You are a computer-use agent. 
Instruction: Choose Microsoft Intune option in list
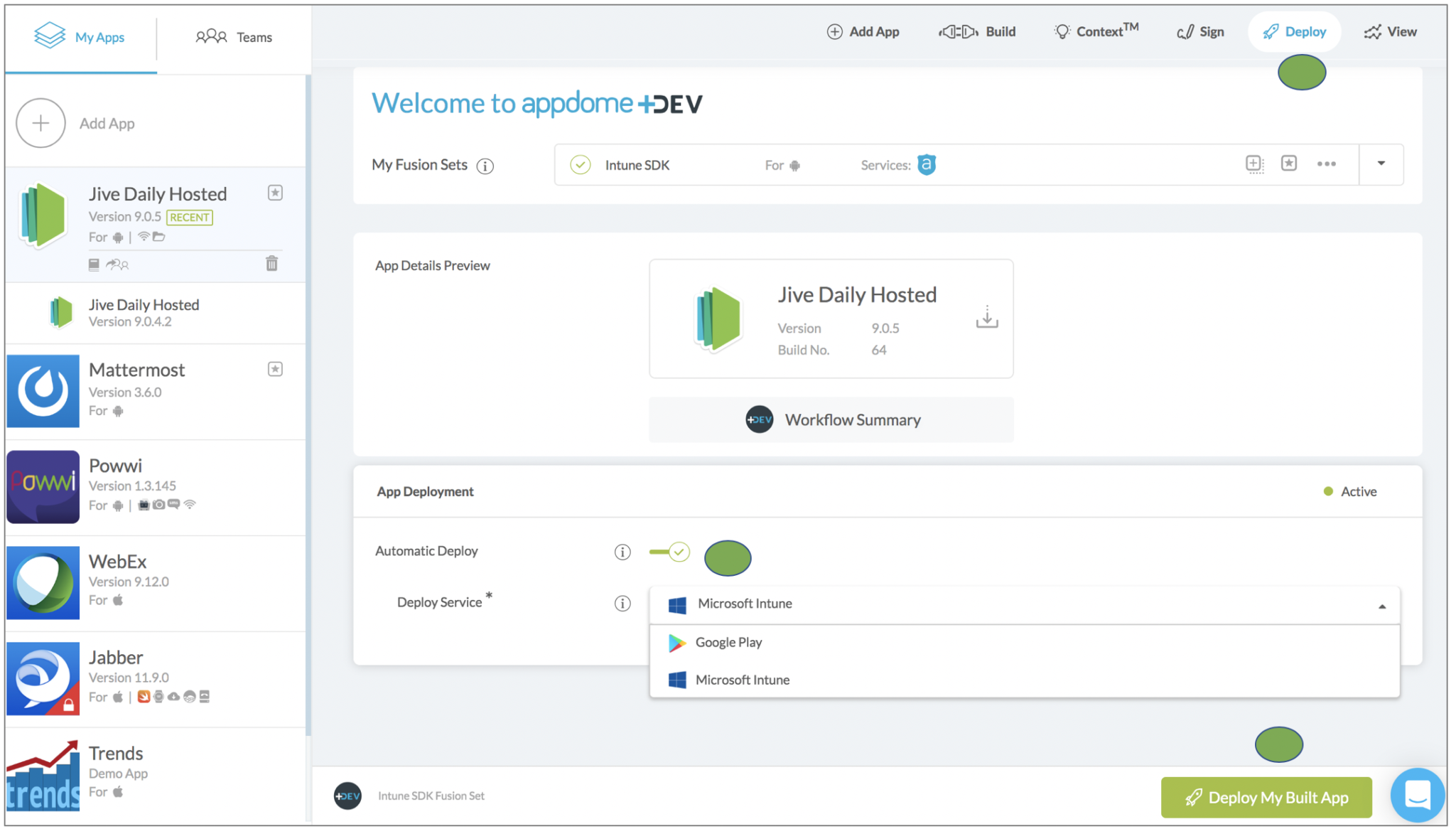click(x=1025, y=680)
